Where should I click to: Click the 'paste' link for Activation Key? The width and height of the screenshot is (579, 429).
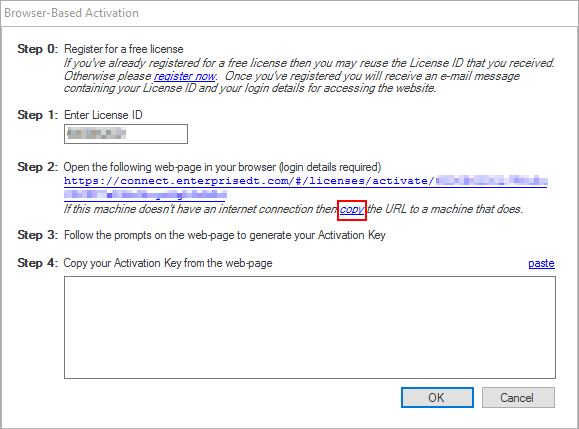[541, 263]
